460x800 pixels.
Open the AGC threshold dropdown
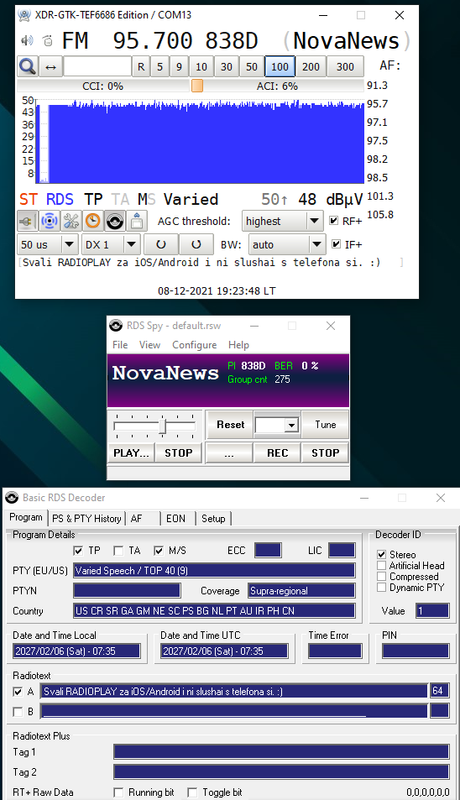tap(283, 221)
